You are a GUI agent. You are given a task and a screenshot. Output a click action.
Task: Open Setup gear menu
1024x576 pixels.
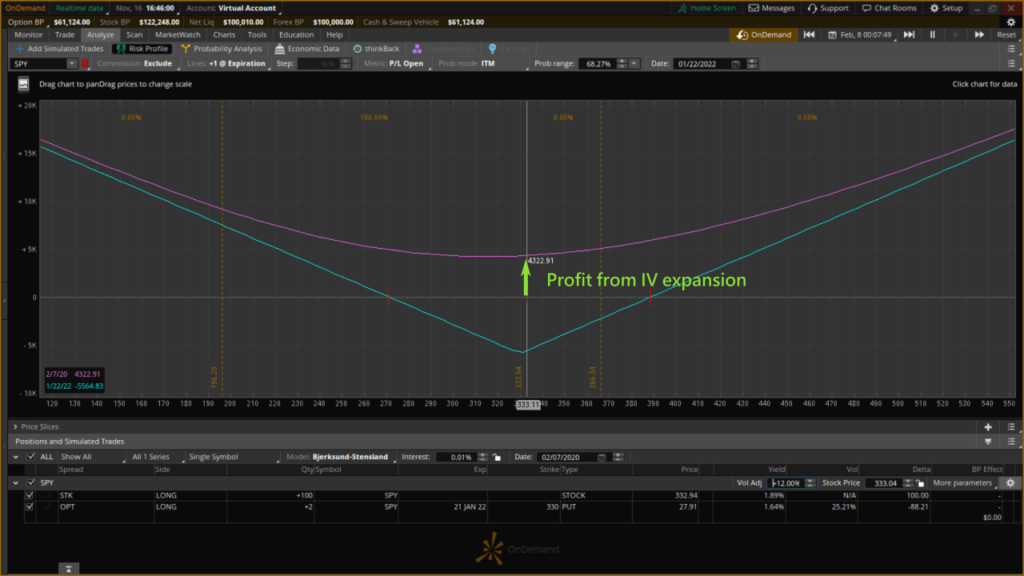(946, 8)
